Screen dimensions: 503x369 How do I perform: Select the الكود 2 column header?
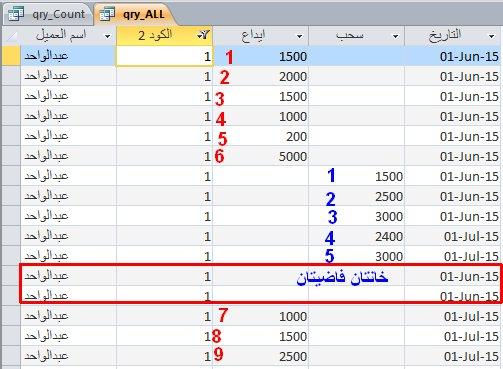164,35
